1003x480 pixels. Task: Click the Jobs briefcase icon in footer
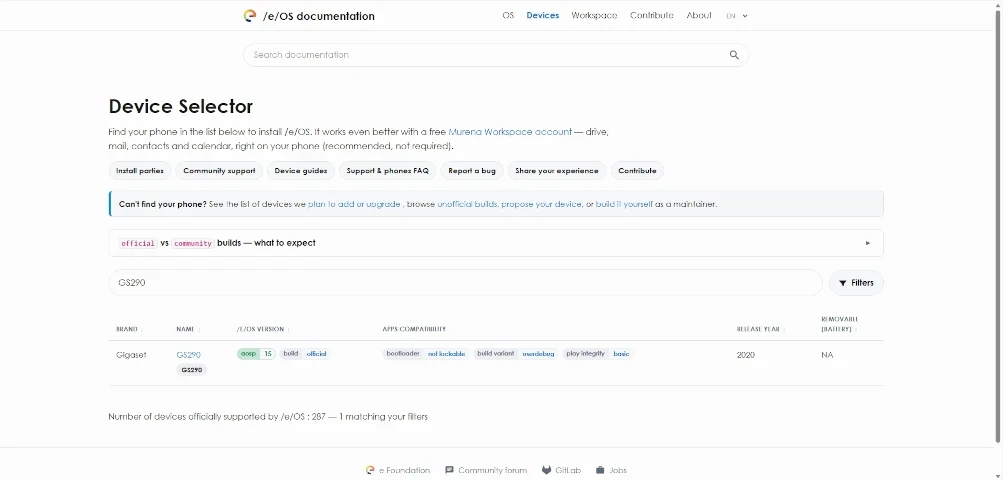pyautogui.click(x=600, y=470)
